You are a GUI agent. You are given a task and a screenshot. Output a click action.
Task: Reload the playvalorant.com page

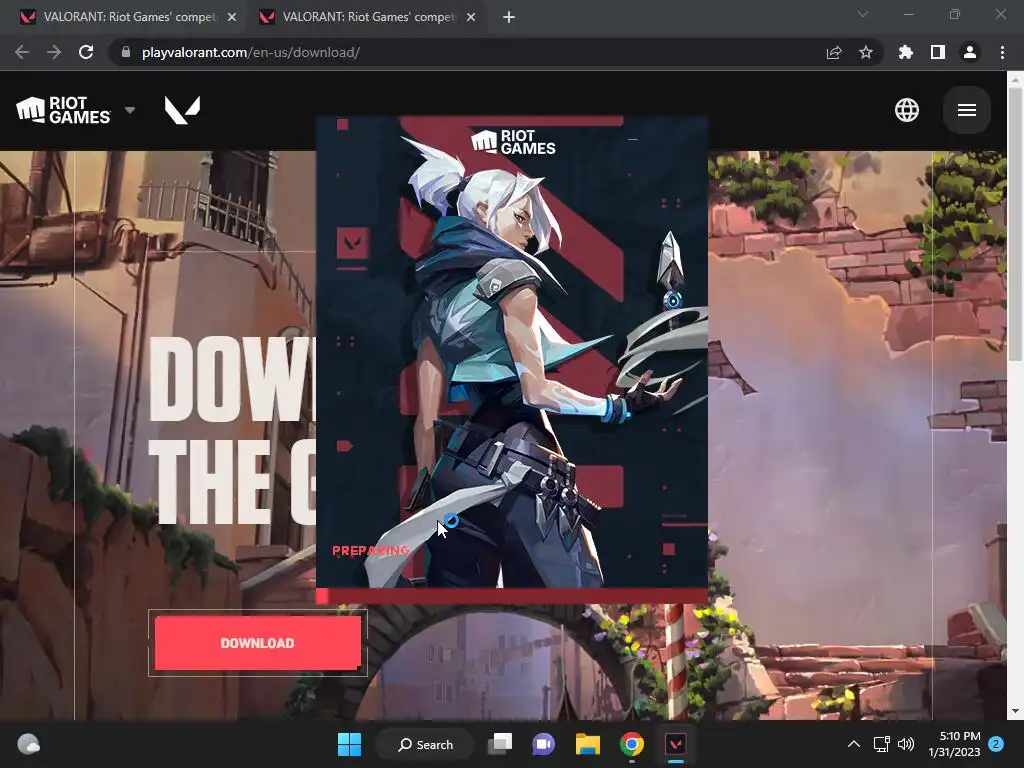point(86,52)
